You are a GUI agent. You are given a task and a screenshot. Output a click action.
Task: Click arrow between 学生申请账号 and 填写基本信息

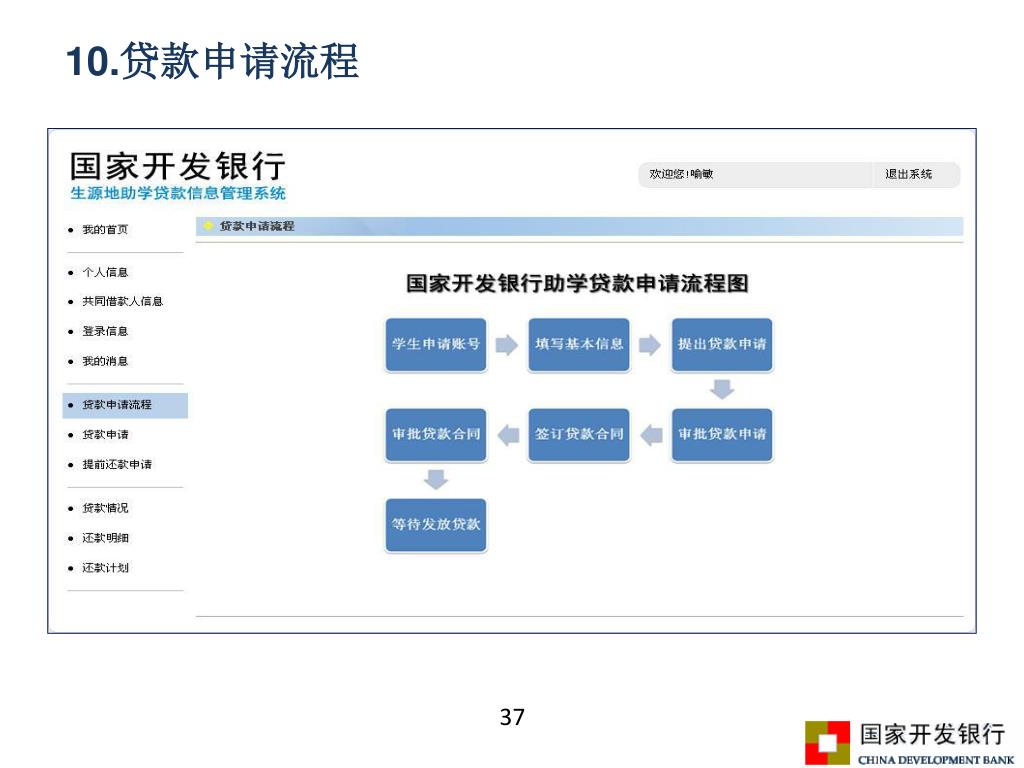pos(507,345)
